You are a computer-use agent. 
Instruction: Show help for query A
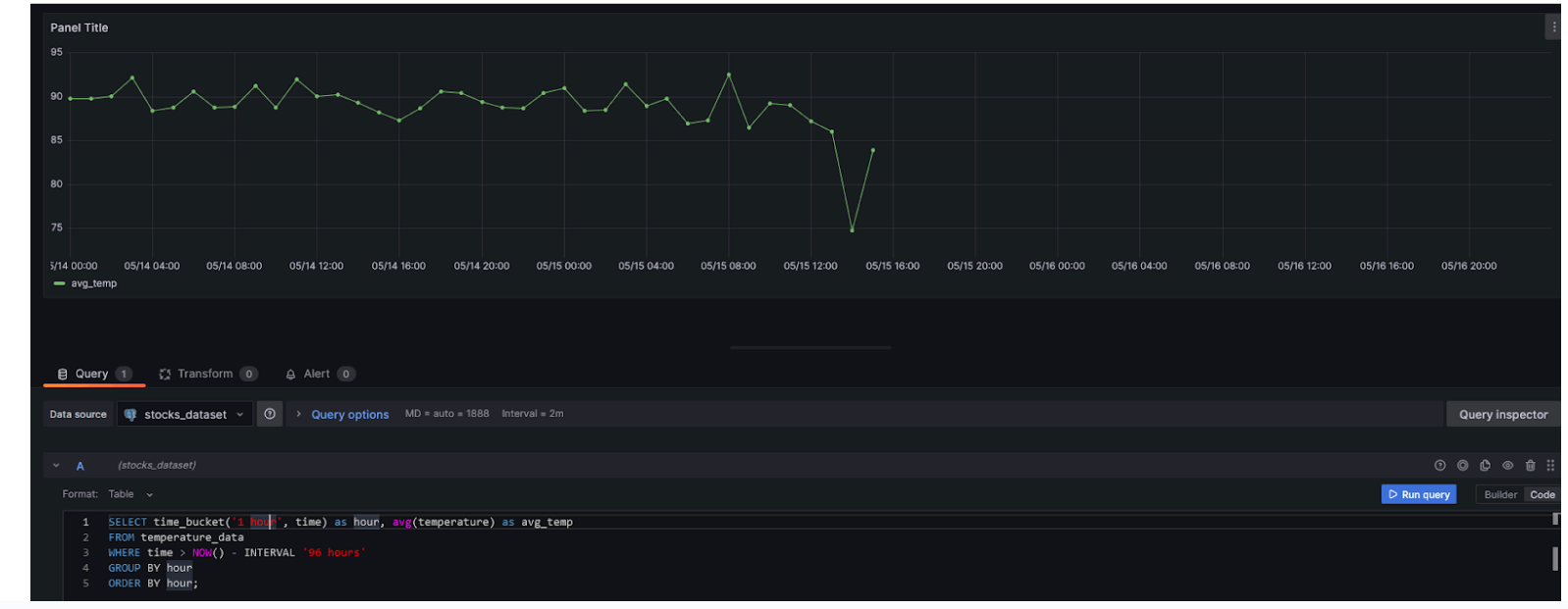[x=1439, y=466]
